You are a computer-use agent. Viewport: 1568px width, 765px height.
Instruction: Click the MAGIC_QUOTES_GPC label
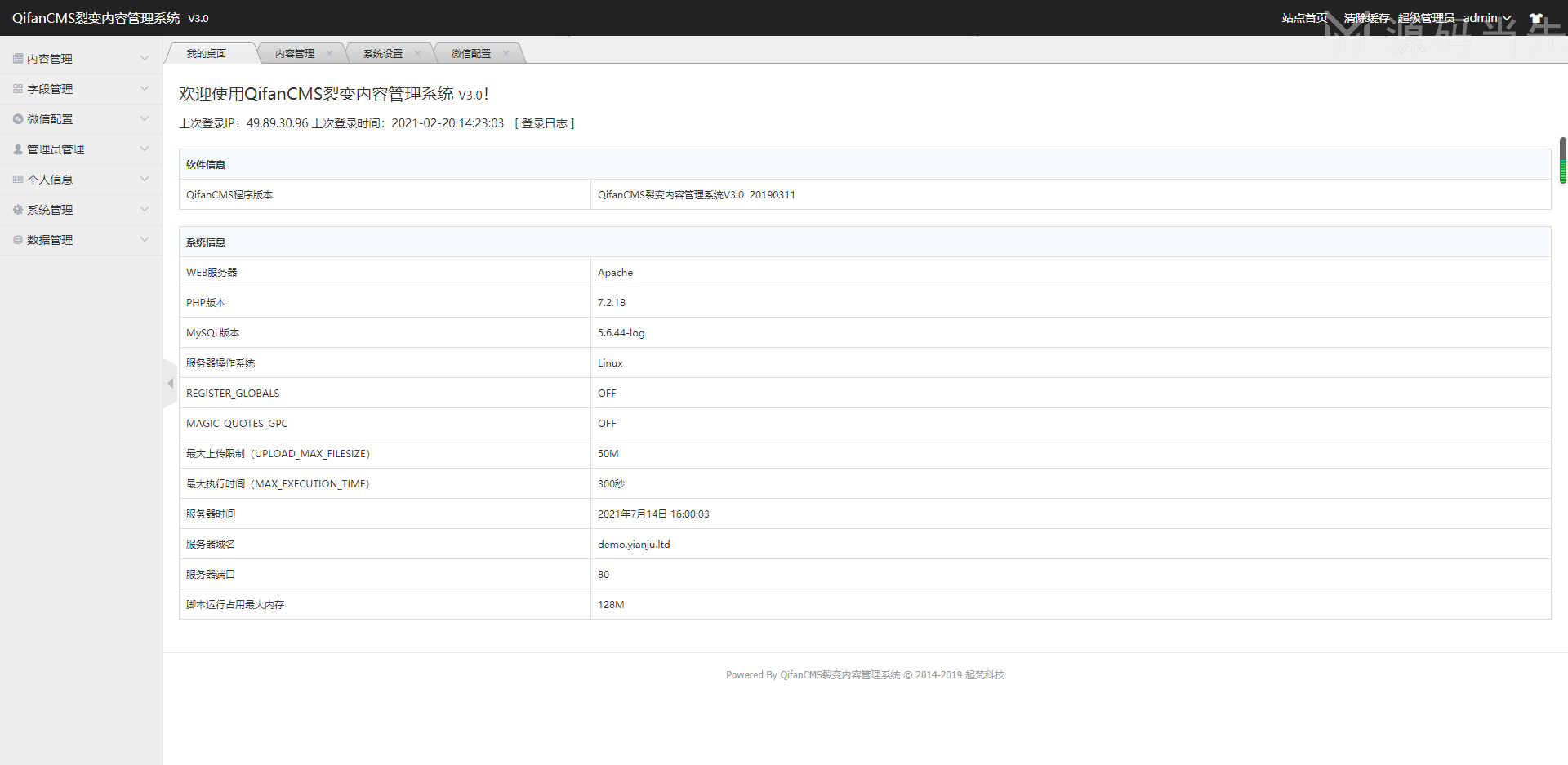tap(237, 424)
